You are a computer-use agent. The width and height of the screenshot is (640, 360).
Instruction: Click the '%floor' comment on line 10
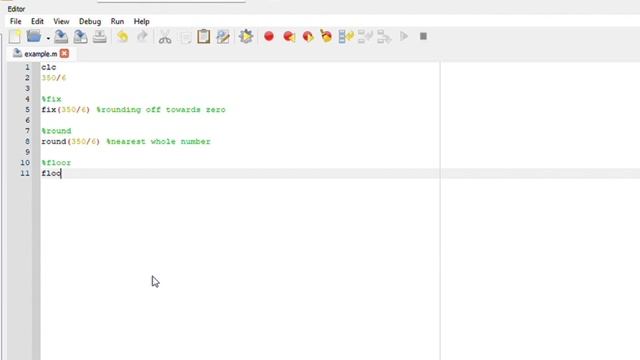[56, 163]
